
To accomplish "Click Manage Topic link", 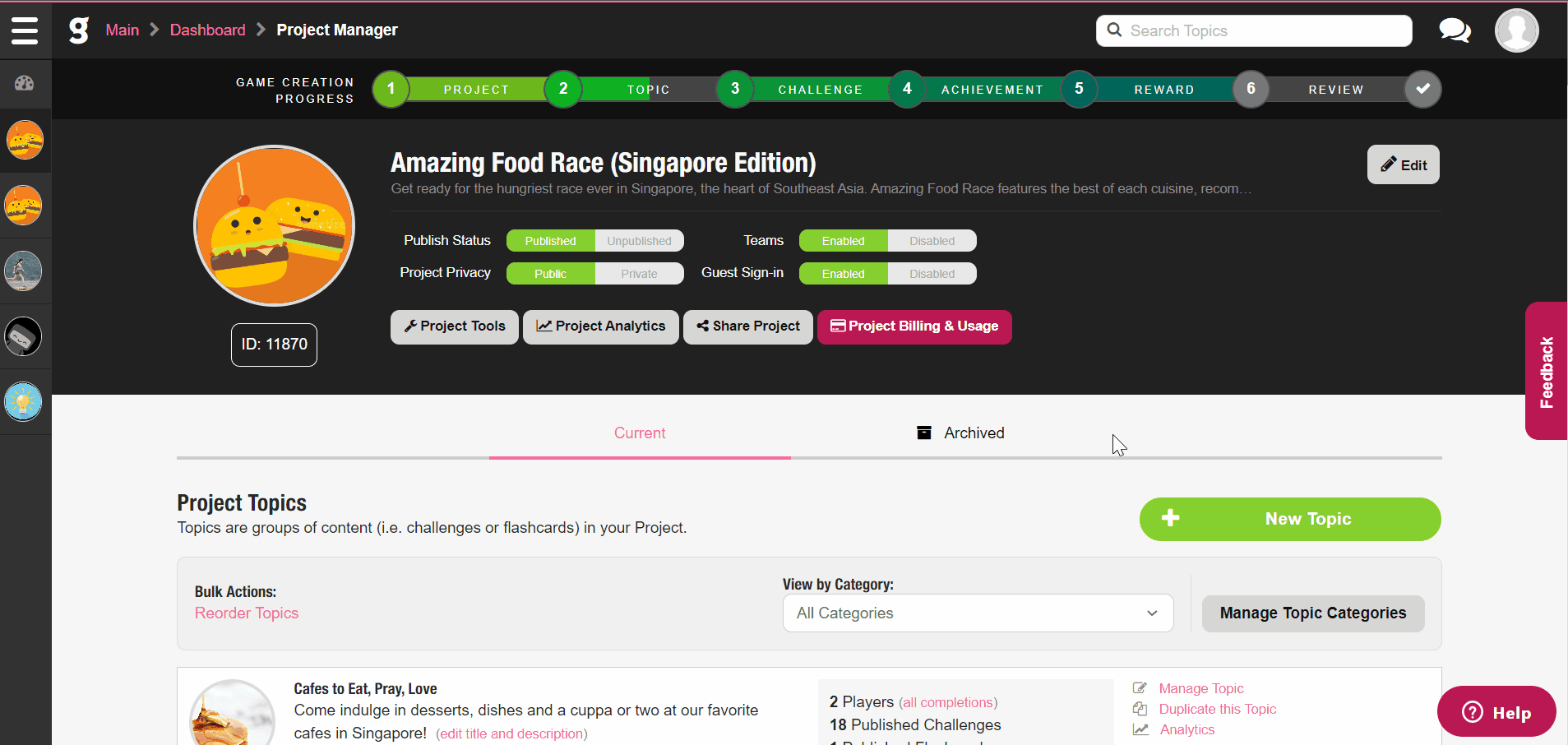I will click(x=1201, y=688).
